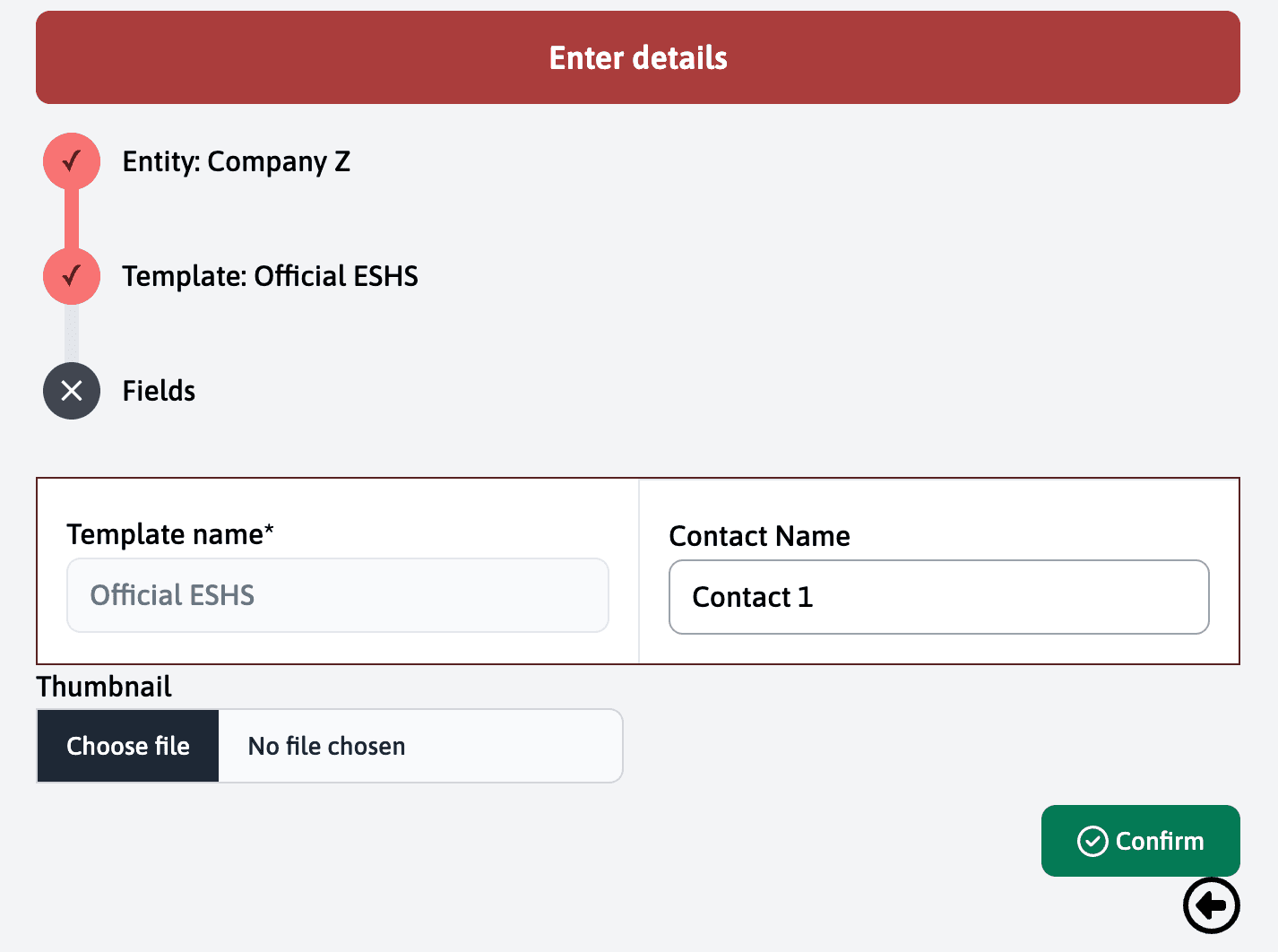Click the 'No file chosen' text area
The image size is (1278, 952).
pos(419,746)
